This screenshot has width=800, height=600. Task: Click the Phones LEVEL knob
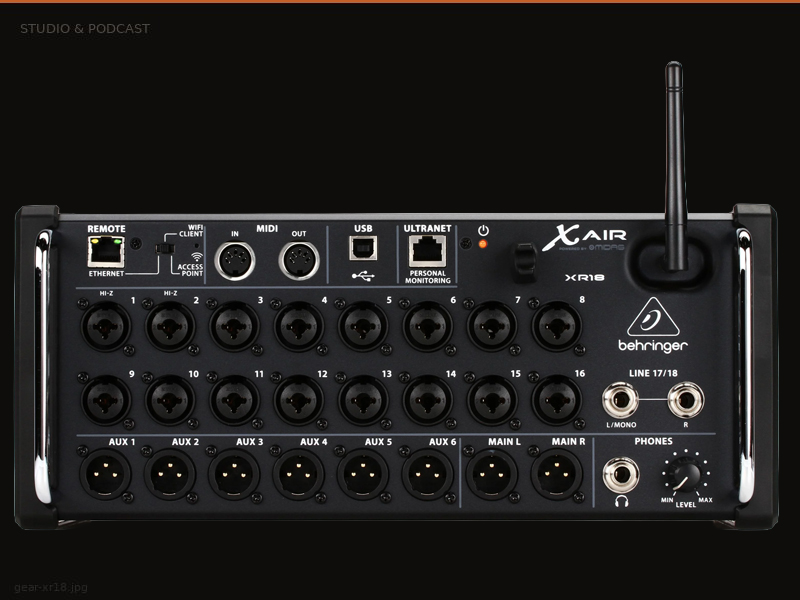pyautogui.click(x=686, y=474)
